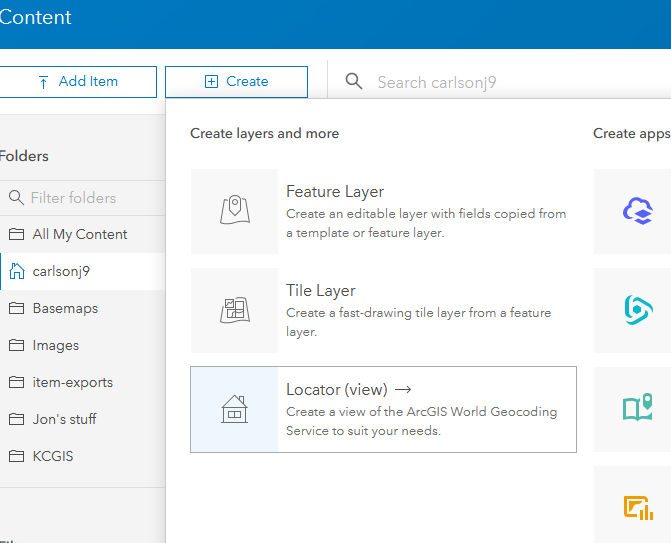Open the Create dropdown

tap(236, 82)
